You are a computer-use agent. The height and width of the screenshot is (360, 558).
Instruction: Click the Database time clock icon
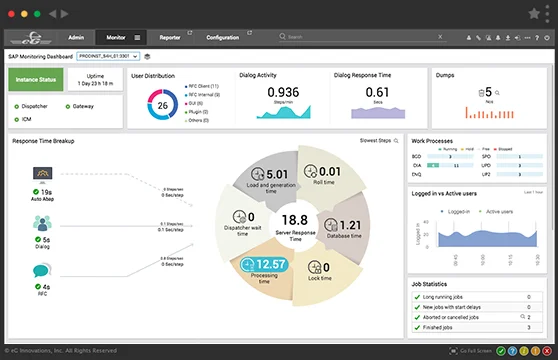(331, 225)
